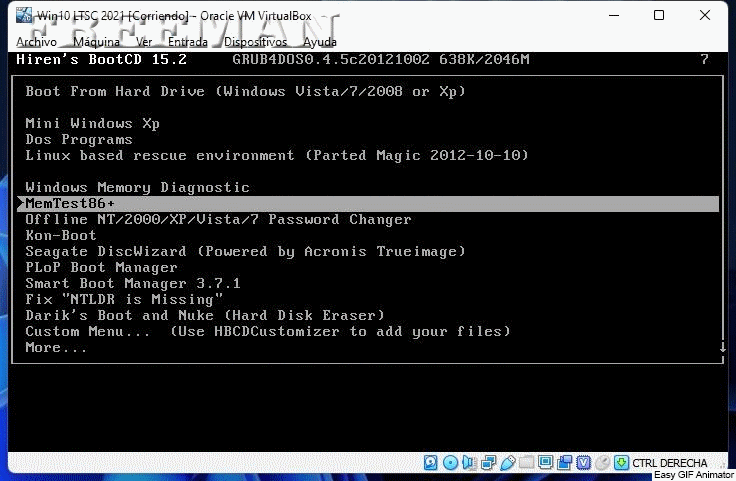Open the Archivo menu
Viewport: 736px width, 481px height.
point(36,42)
